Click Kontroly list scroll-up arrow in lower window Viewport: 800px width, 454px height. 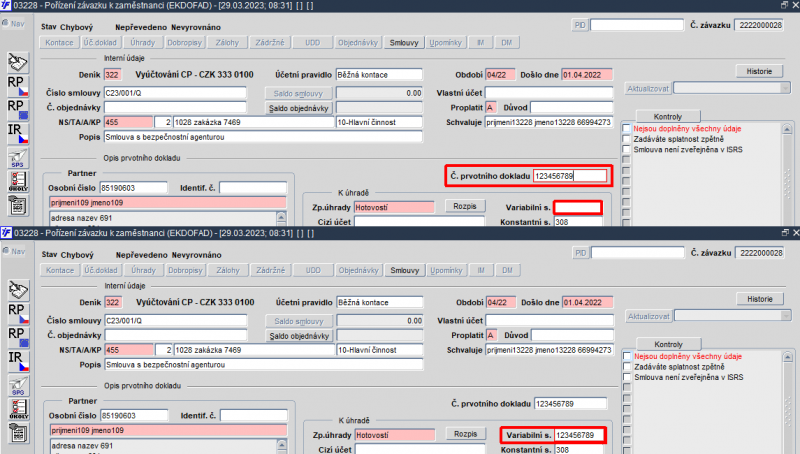coord(787,356)
